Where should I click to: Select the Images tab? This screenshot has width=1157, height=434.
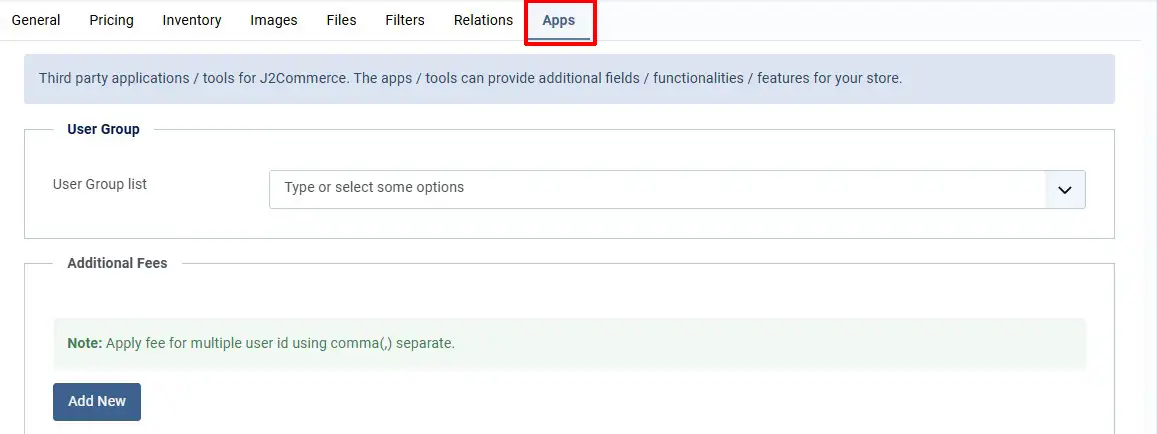pyautogui.click(x=274, y=21)
